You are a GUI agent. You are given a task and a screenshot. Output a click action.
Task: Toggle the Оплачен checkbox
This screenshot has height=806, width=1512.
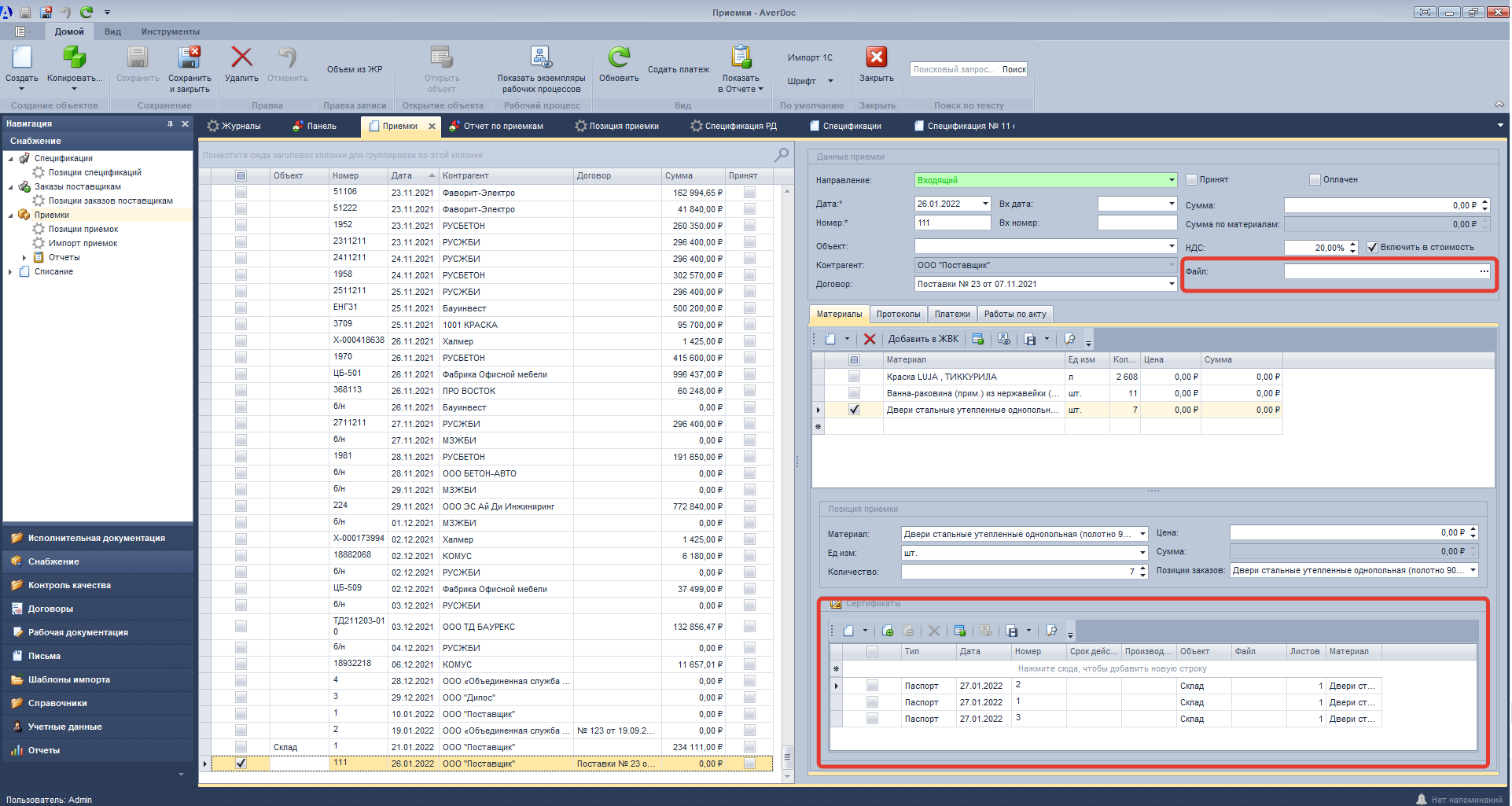pos(1315,180)
